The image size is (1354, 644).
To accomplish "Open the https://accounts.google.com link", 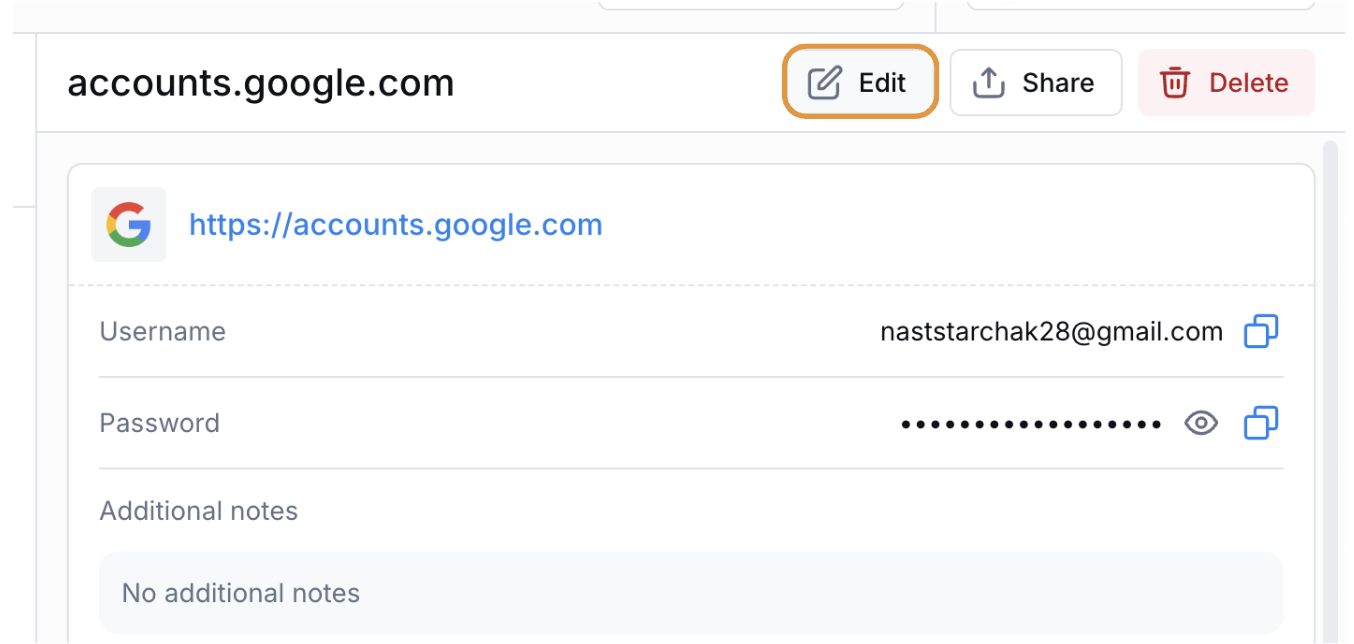I will coord(396,225).
